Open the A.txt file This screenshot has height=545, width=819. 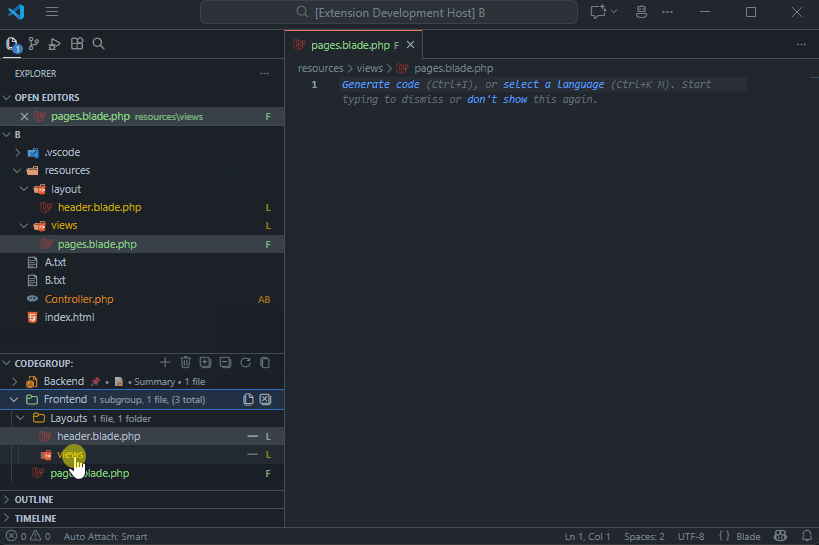click(x=55, y=262)
